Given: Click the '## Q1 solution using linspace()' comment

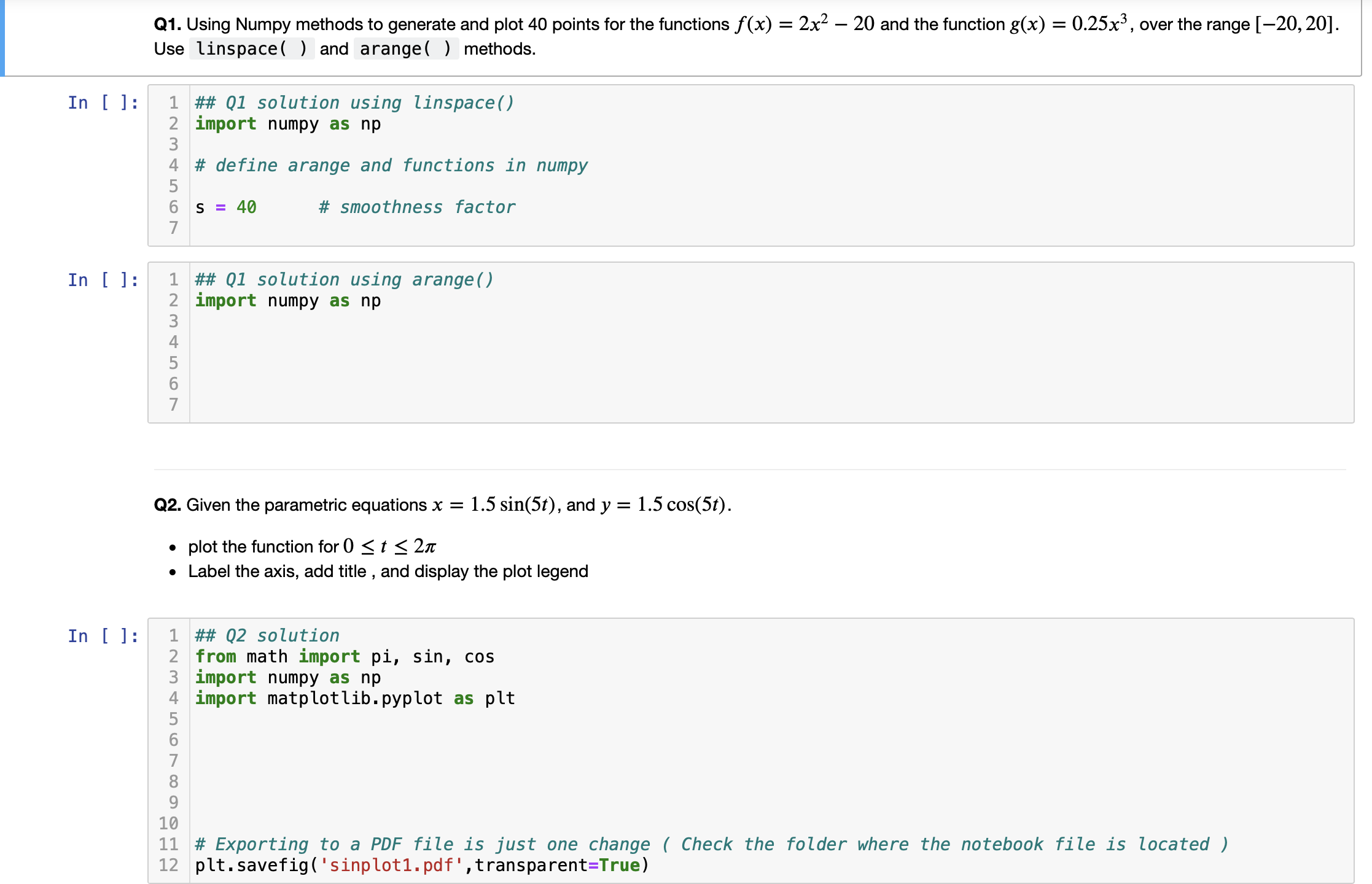Looking at the screenshot, I should click(x=355, y=103).
